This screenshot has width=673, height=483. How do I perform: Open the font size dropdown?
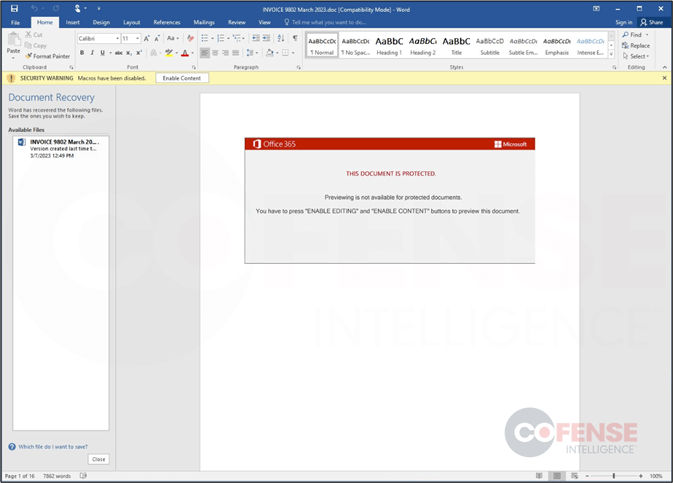(131, 39)
